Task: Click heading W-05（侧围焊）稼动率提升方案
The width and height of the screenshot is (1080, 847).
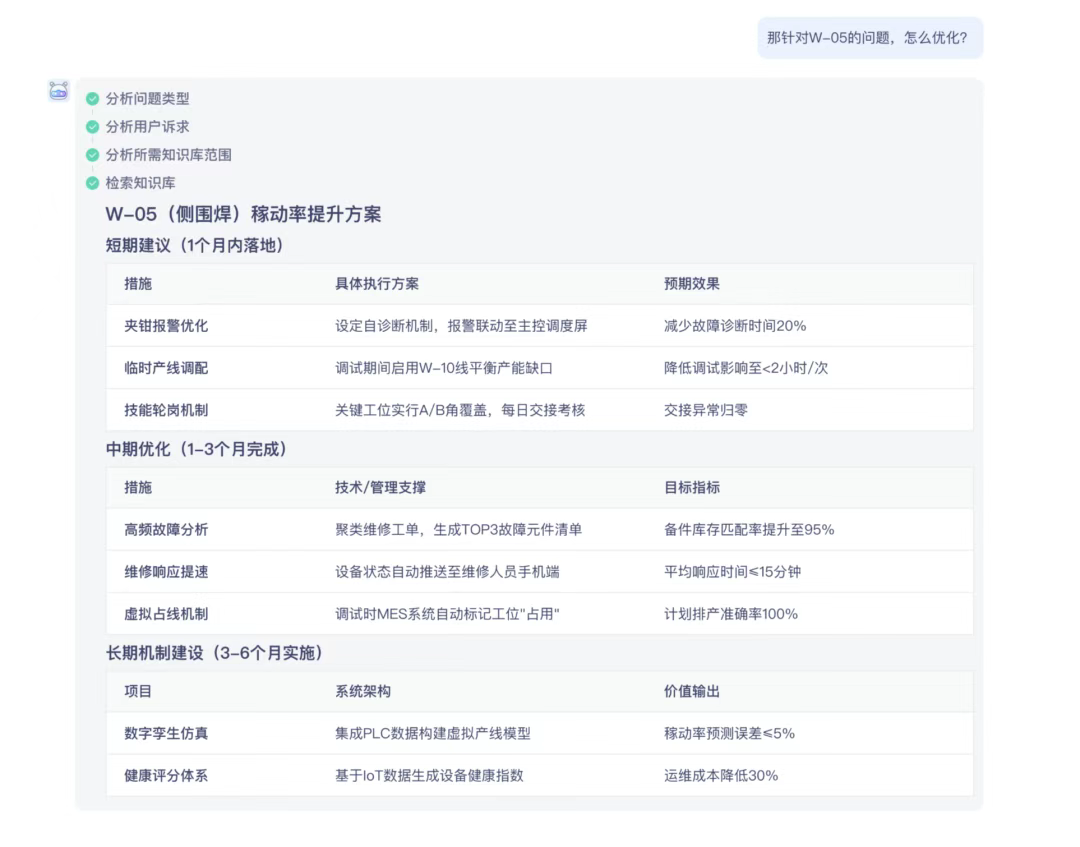Action: click(x=243, y=214)
